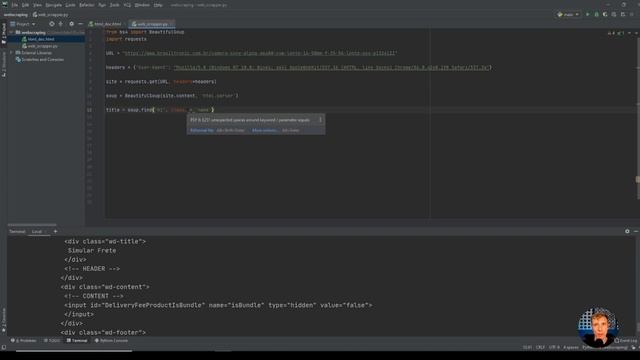Open the Edit menu
The width and height of the screenshot is (640, 360).
click(x=25, y=5)
